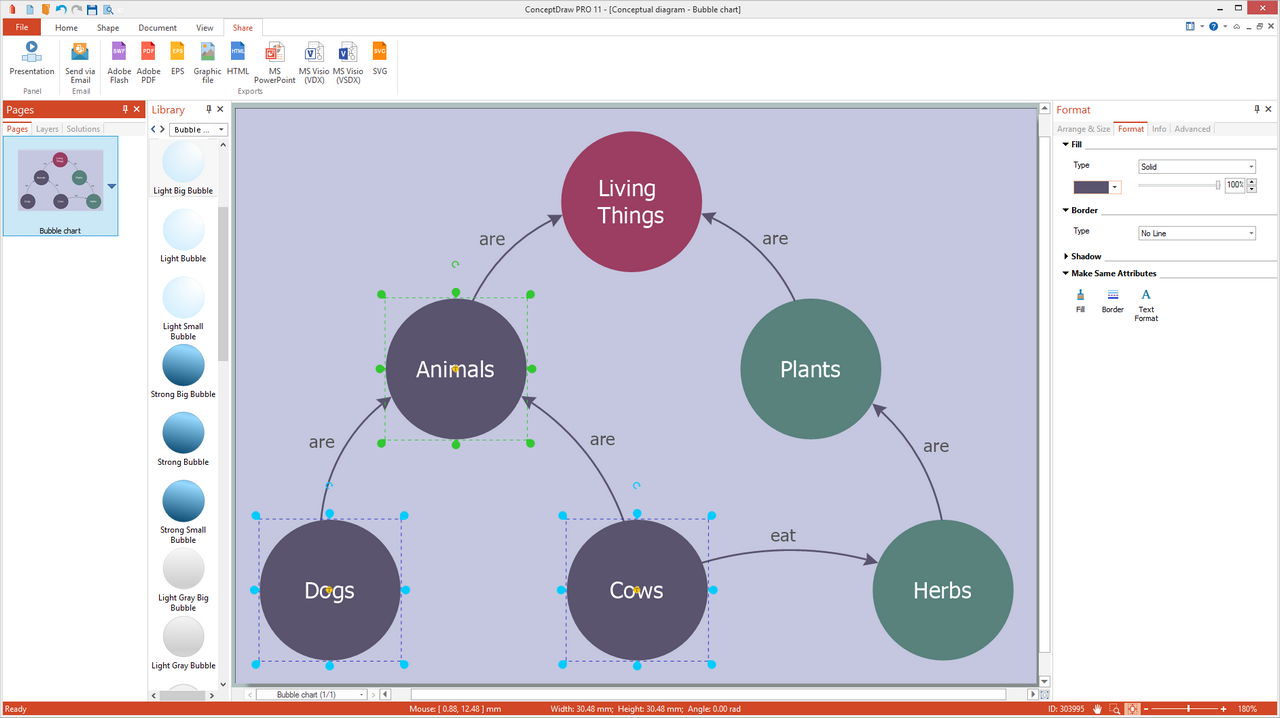The height and width of the screenshot is (718, 1280).
Task: Export diagram to Adobe Flash
Action: click(x=119, y=62)
